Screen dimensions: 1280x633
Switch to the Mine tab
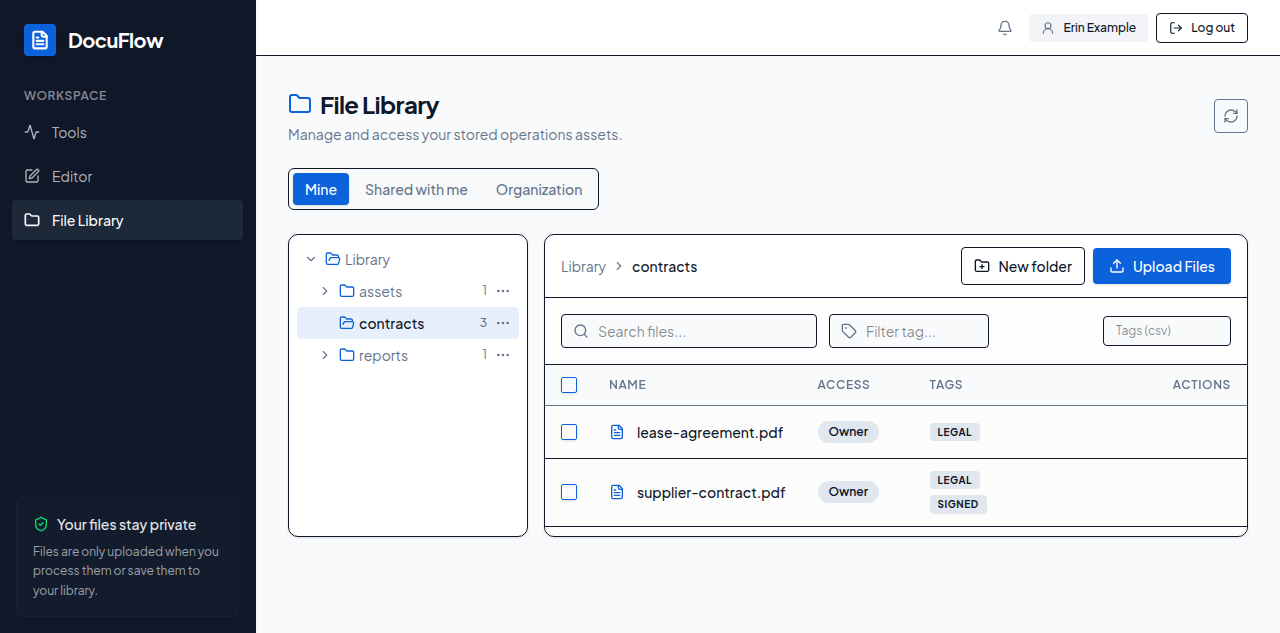[321, 189]
